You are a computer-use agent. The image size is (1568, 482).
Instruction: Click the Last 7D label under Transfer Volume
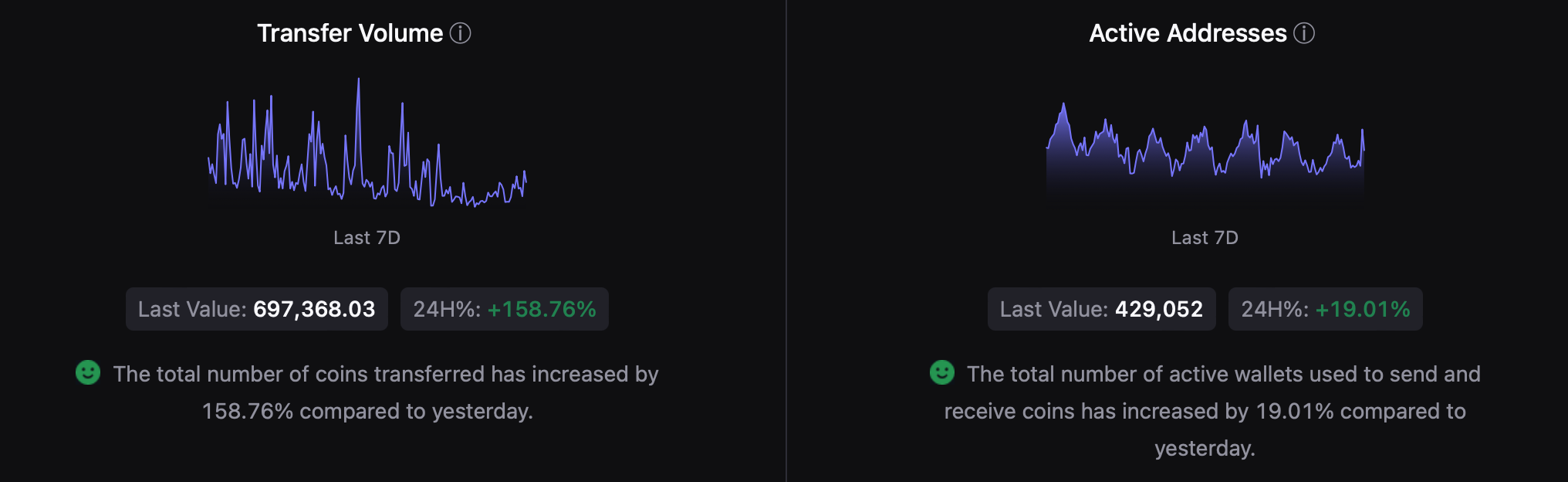click(367, 238)
